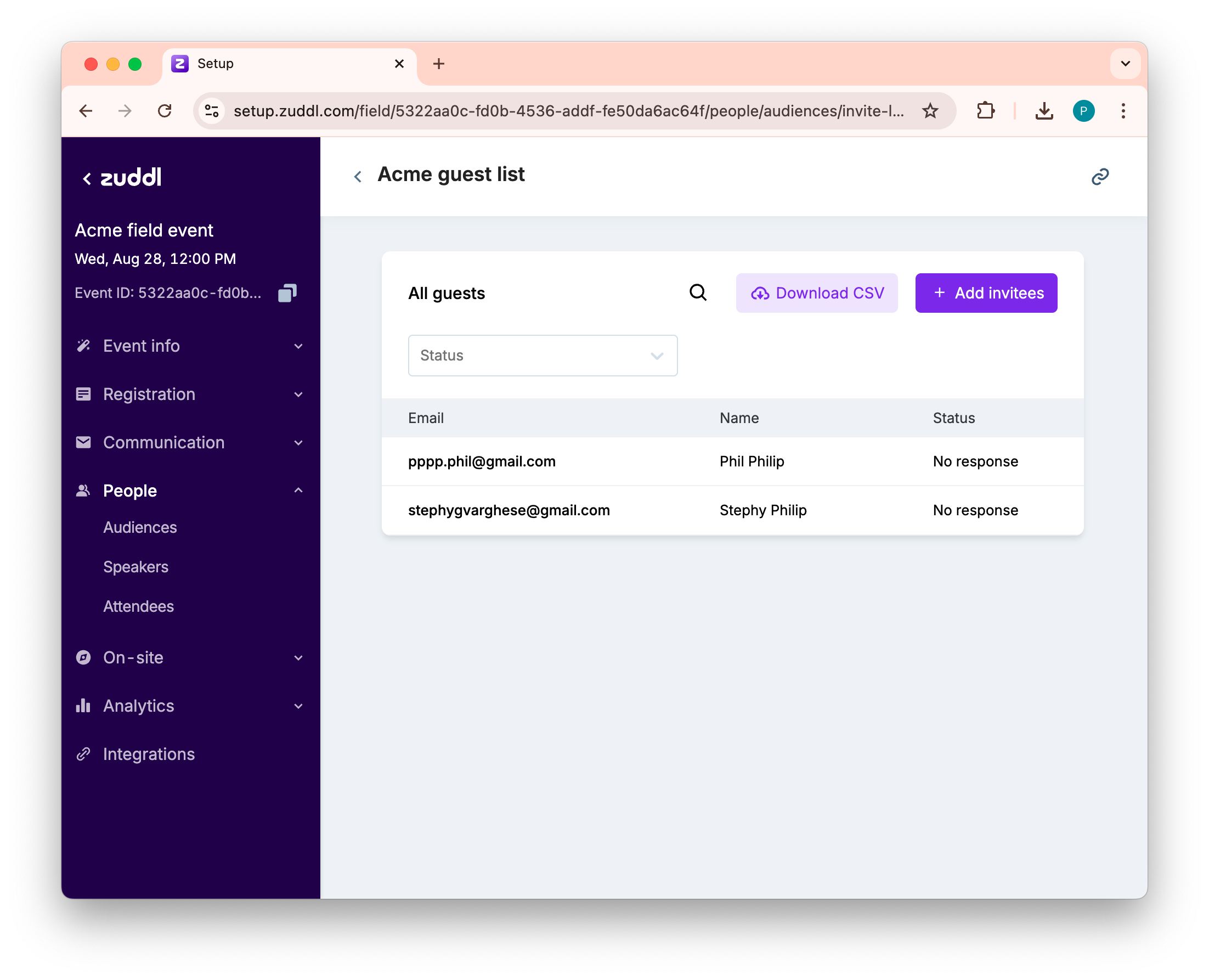This screenshot has height=980, width=1209.
Task: Go back from Acme guest list
Action: (358, 177)
